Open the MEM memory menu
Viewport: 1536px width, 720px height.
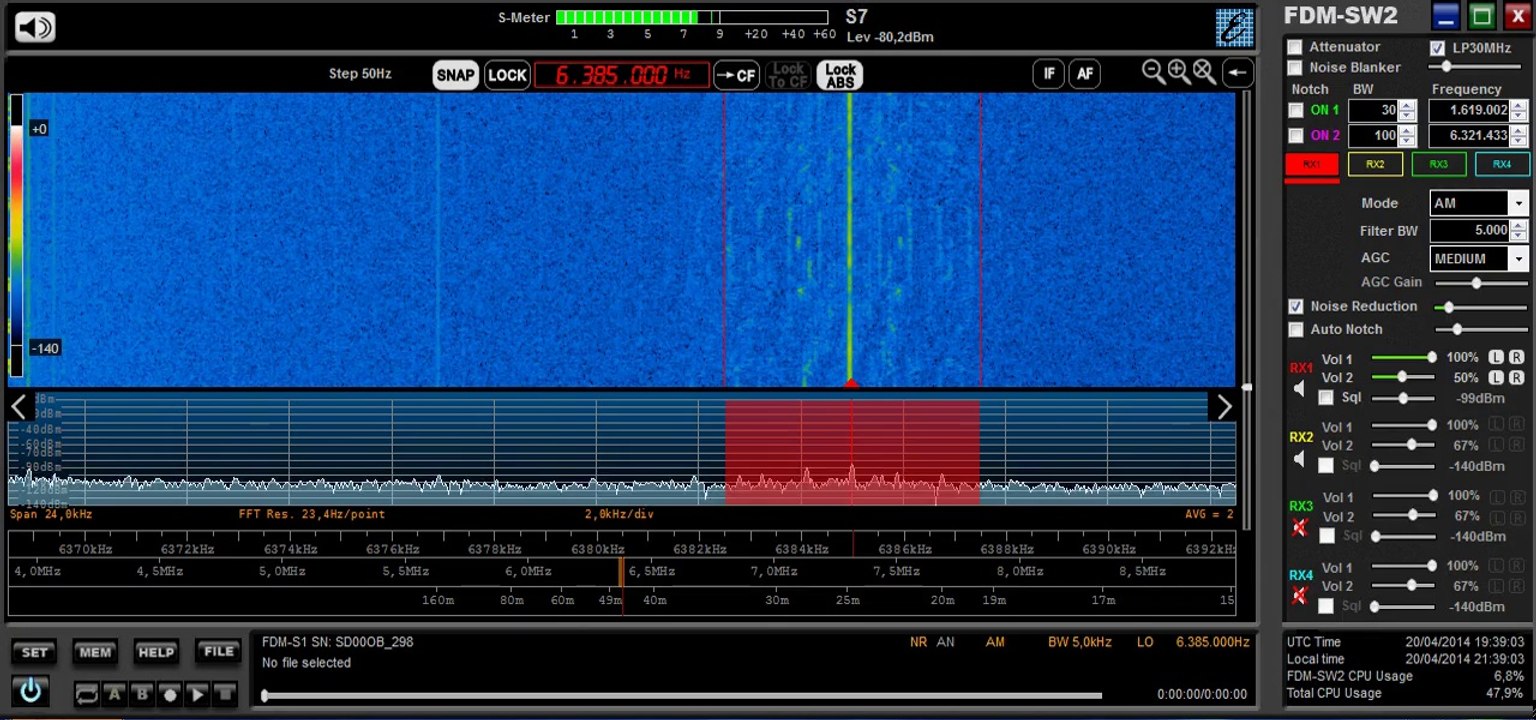click(x=95, y=652)
